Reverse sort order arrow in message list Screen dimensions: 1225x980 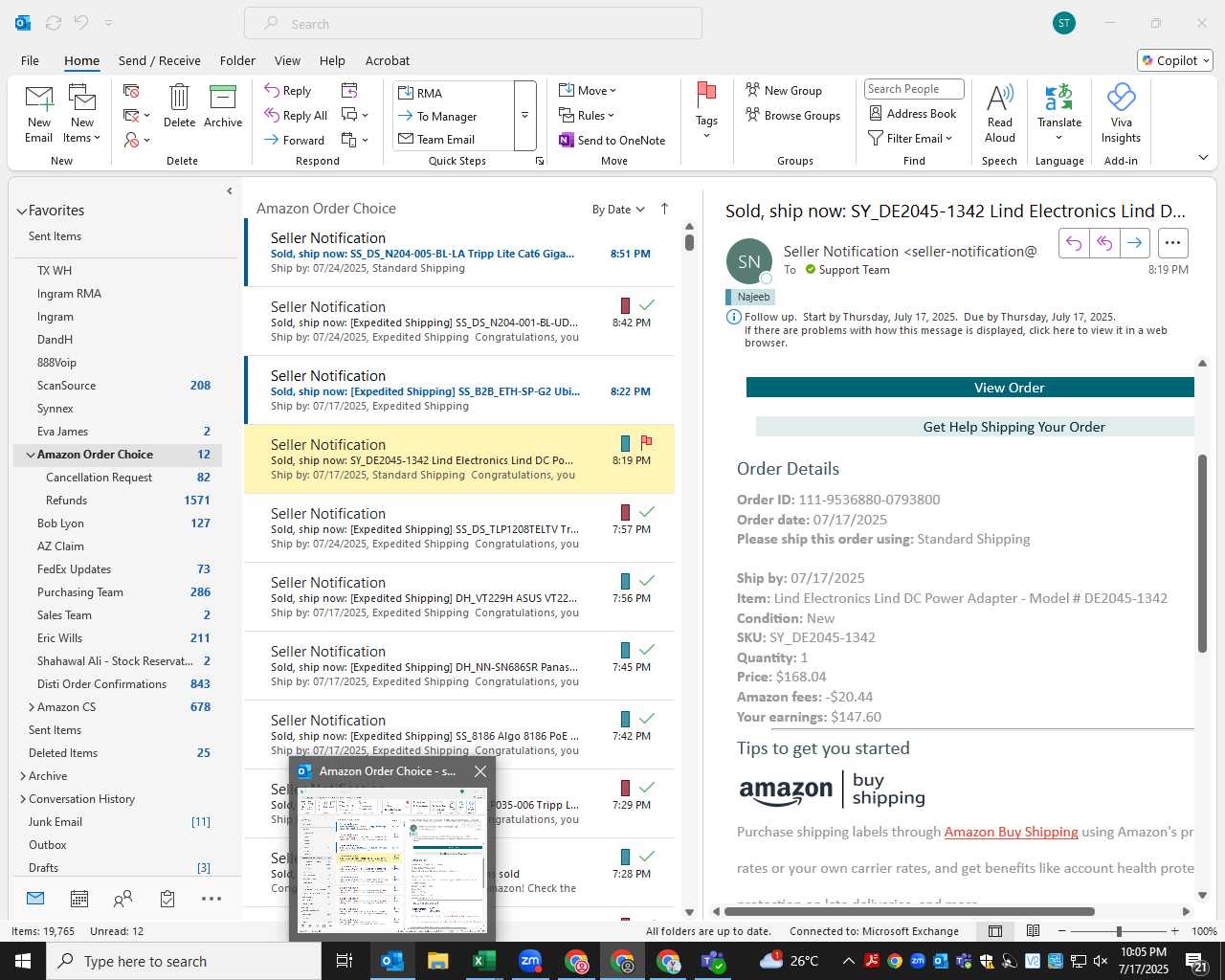pos(664,209)
